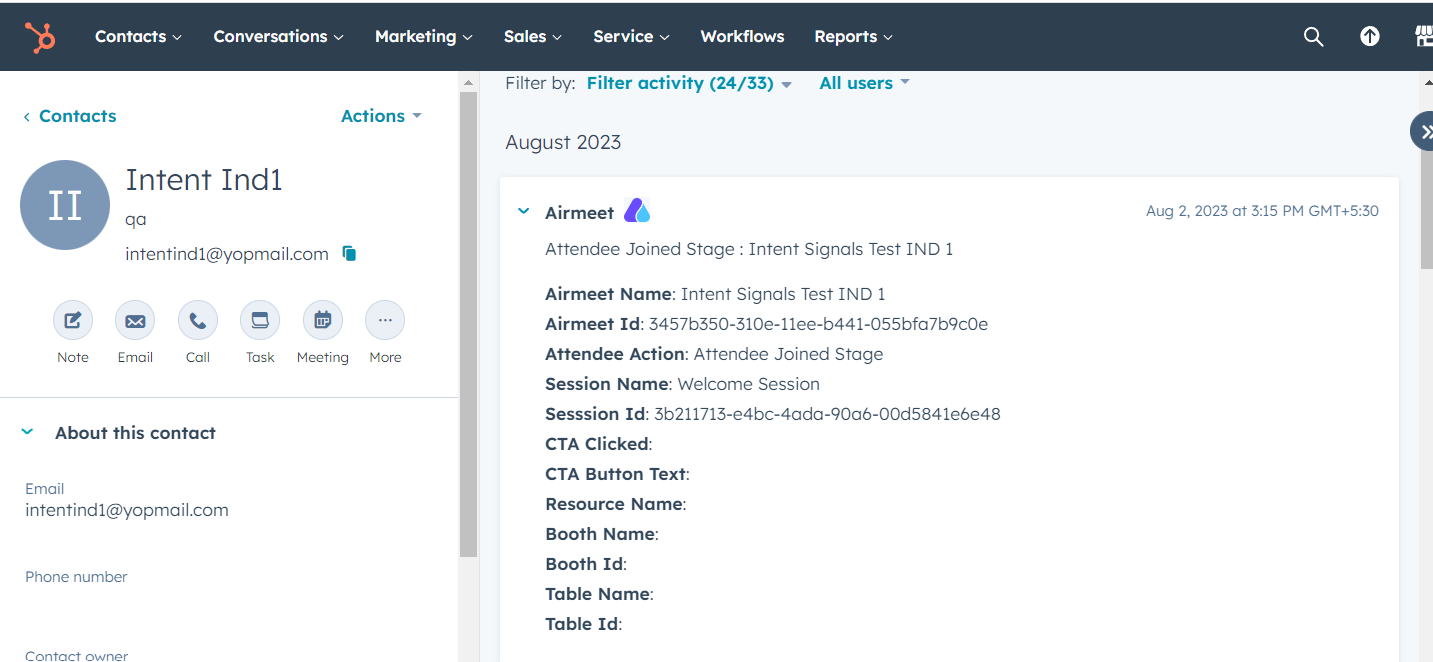Collapse the right sidebar with double-arrow button
The height and width of the screenshot is (662, 1433).
pos(1424,131)
